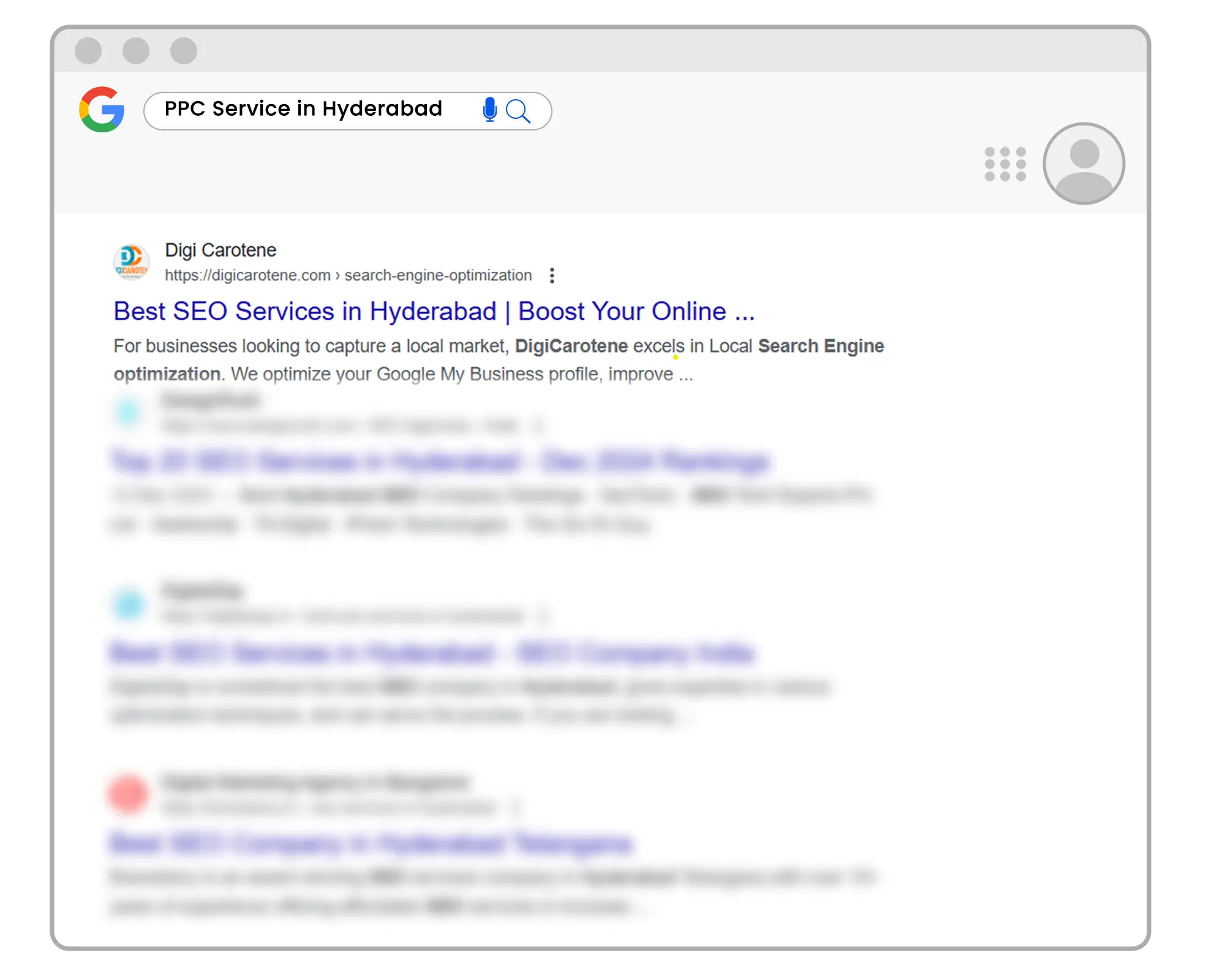
Task: Click the Digi Carotene site favicon
Action: [x=132, y=262]
